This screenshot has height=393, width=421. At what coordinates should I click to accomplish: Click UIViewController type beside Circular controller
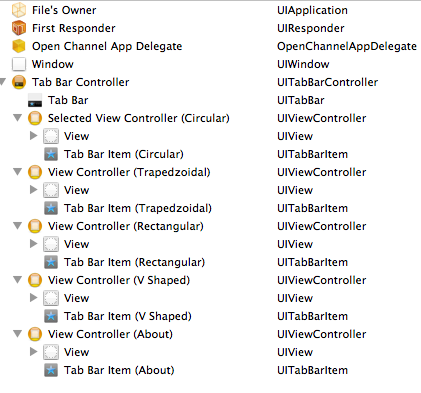[x=322, y=118]
